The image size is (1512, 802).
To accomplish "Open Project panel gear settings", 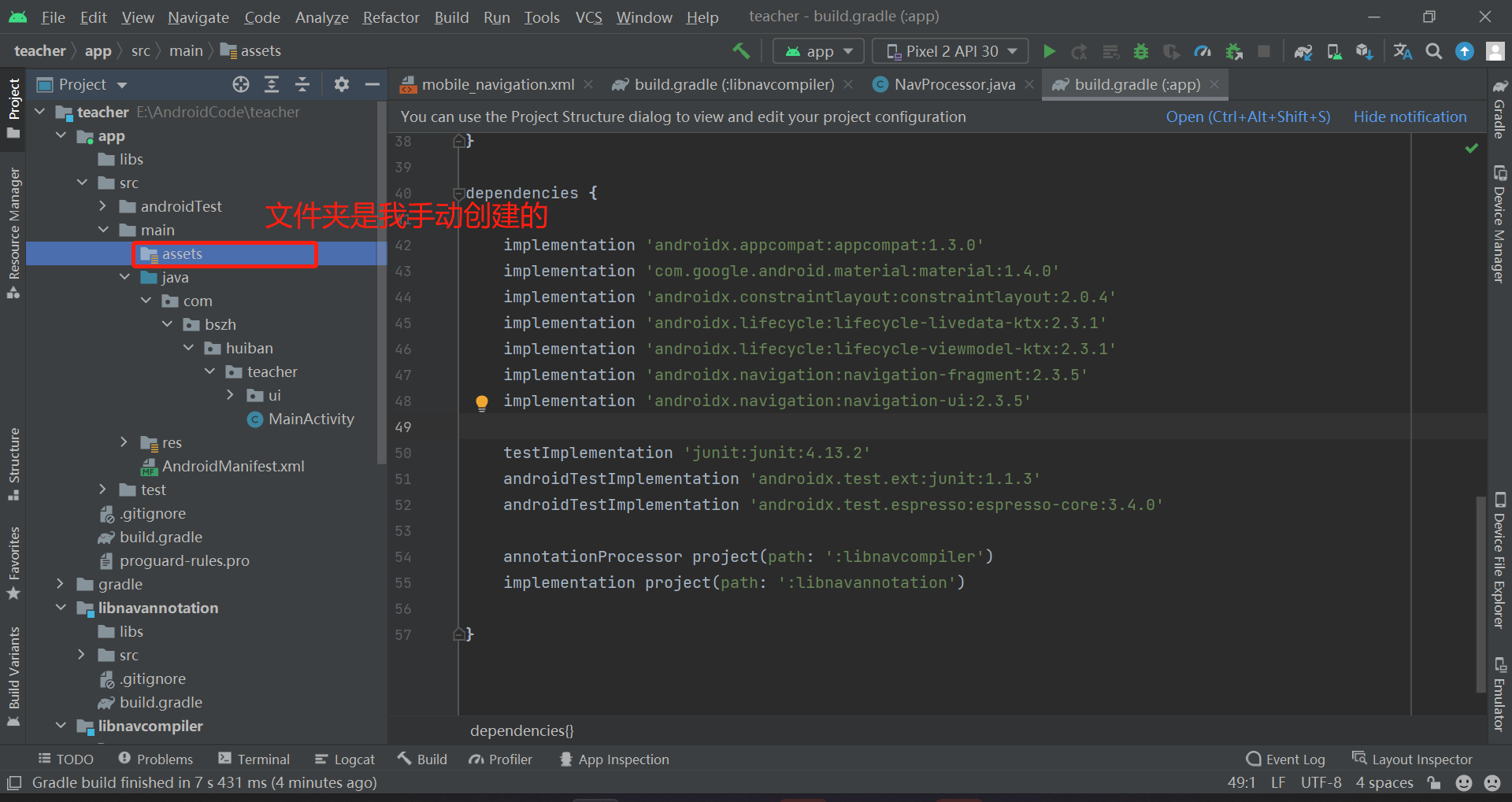I will tap(341, 84).
